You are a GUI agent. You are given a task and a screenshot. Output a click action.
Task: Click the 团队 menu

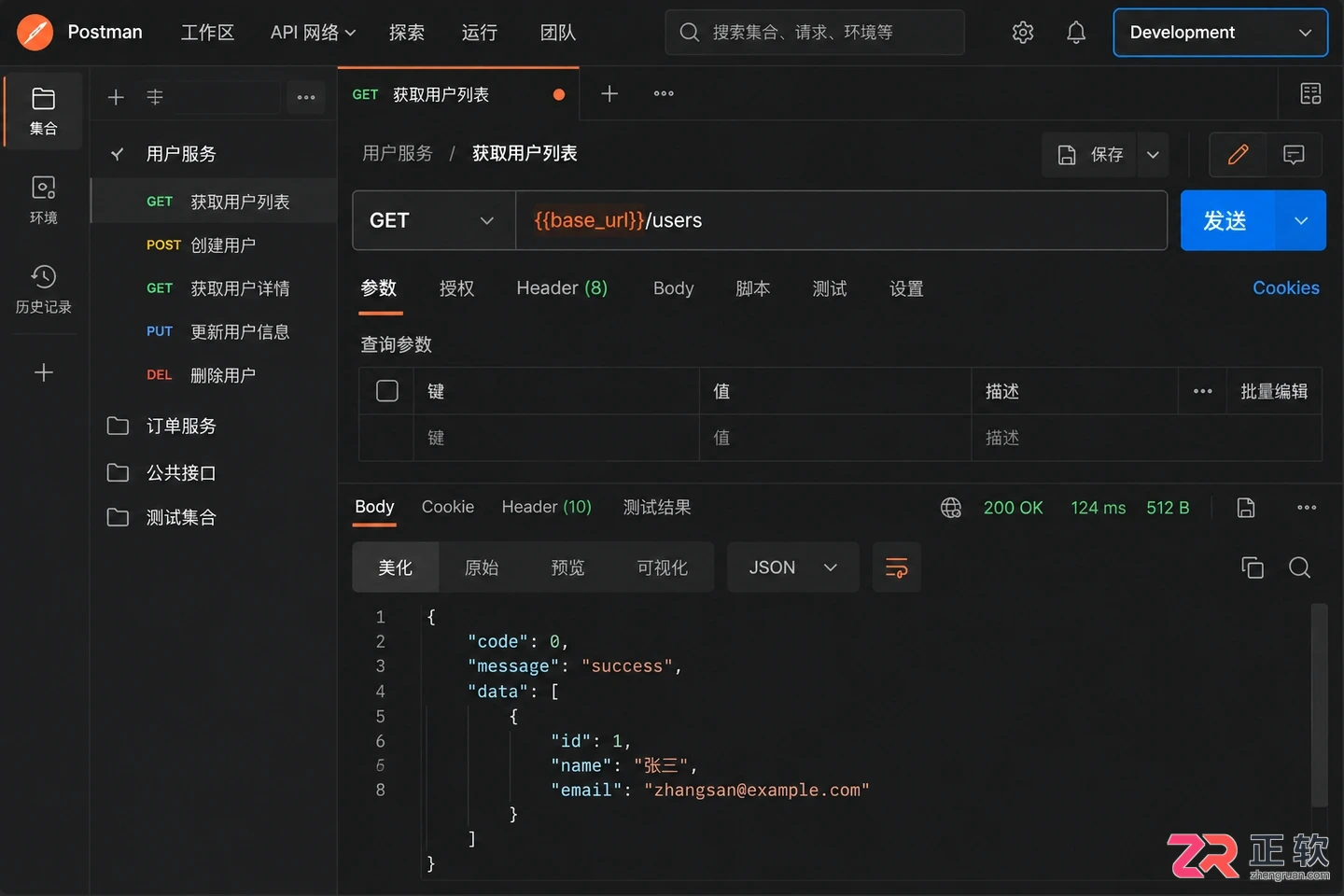[x=558, y=33]
